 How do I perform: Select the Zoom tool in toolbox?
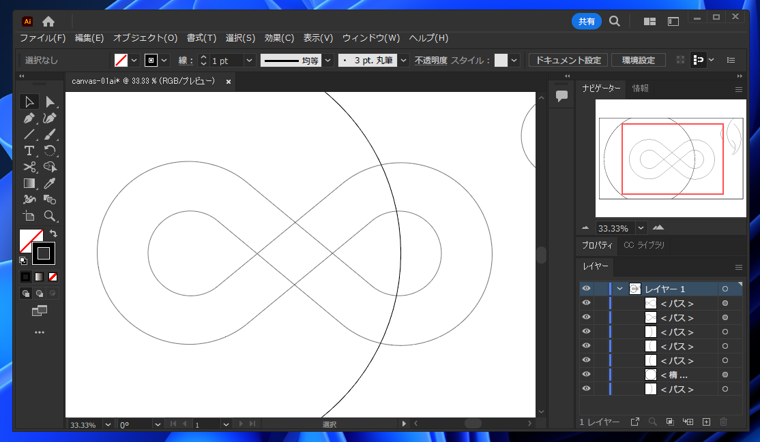tap(49, 216)
